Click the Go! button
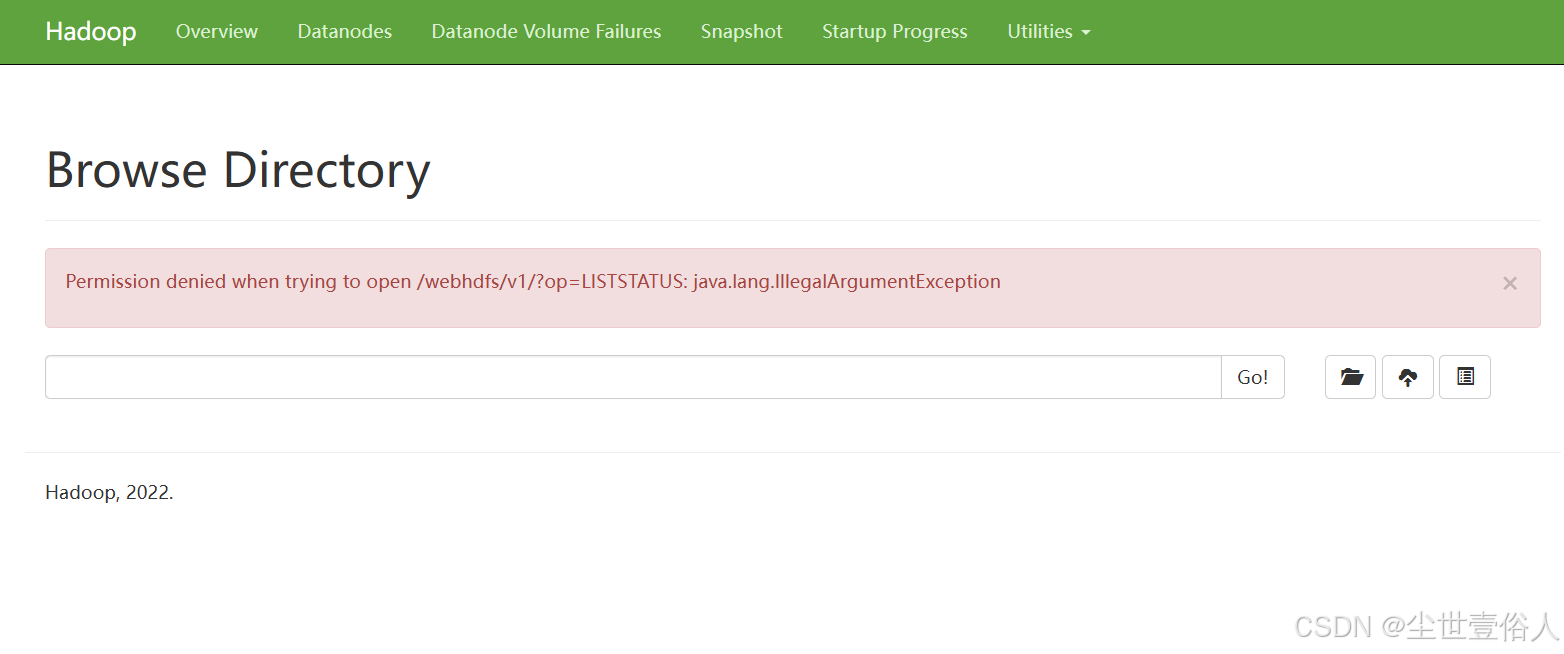 pyautogui.click(x=1253, y=377)
